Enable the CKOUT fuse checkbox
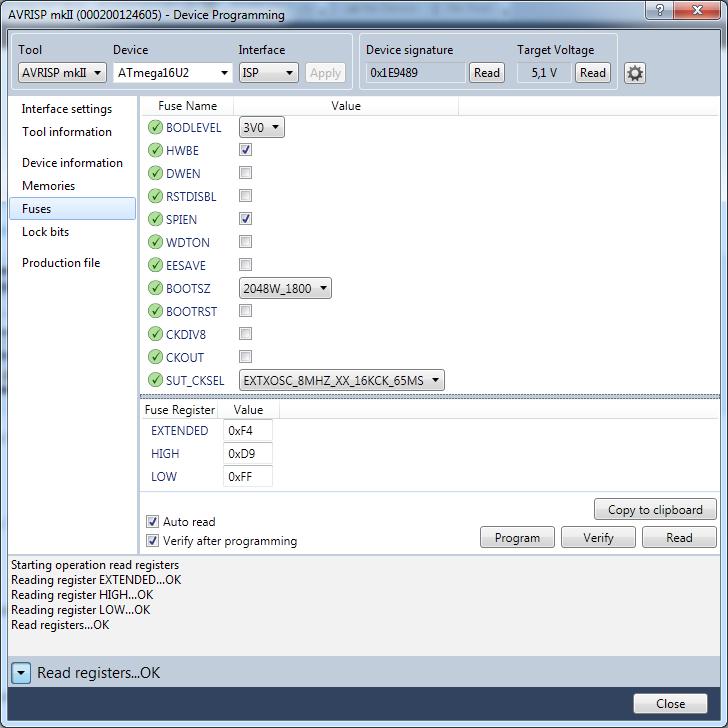Screen dimensions: 728x728 (x=246, y=357)
